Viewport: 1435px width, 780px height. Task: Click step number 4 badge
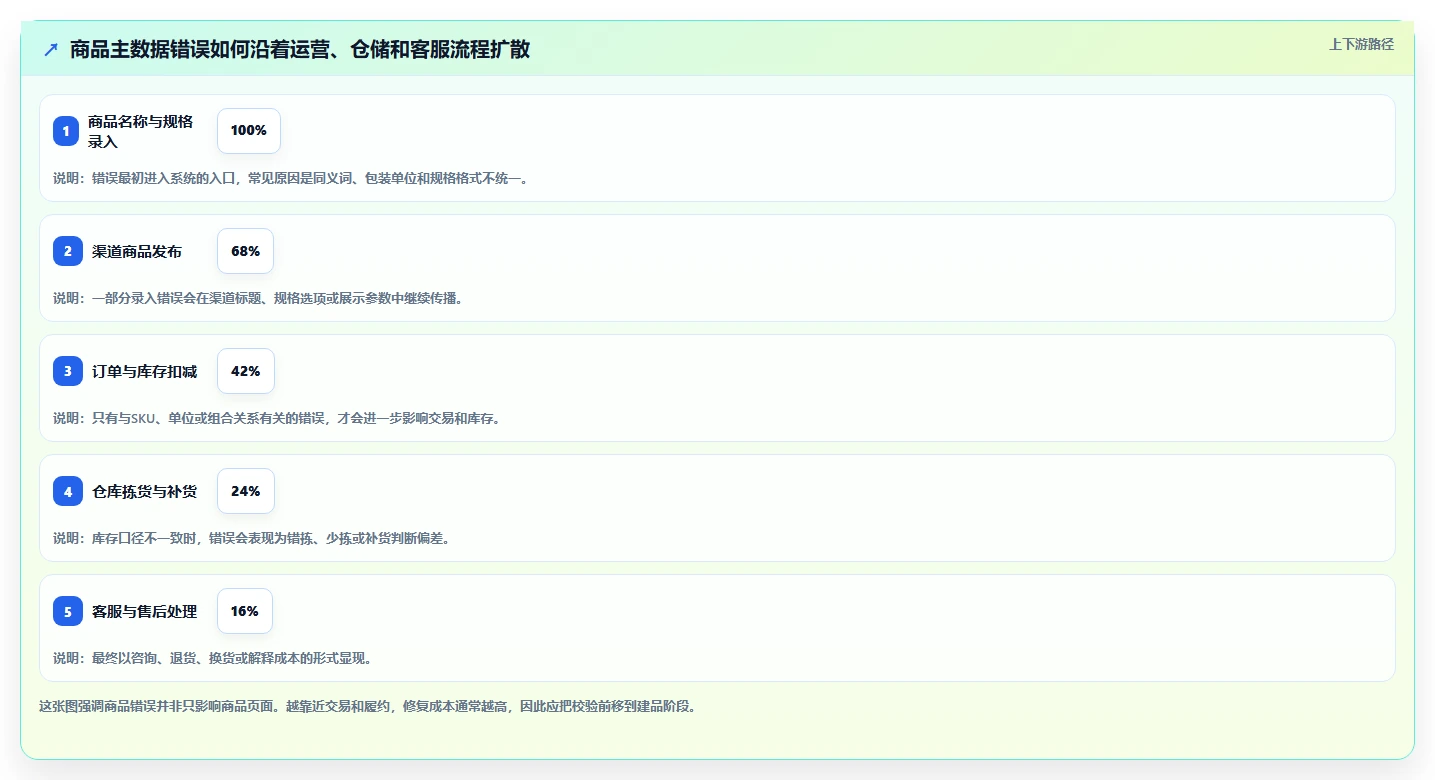coord(68,491)
